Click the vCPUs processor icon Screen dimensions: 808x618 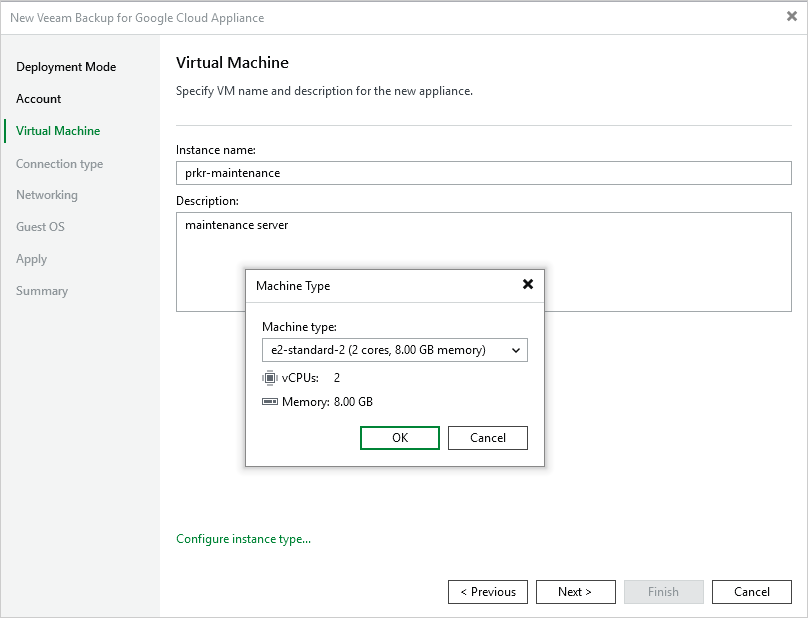point(270,378)
